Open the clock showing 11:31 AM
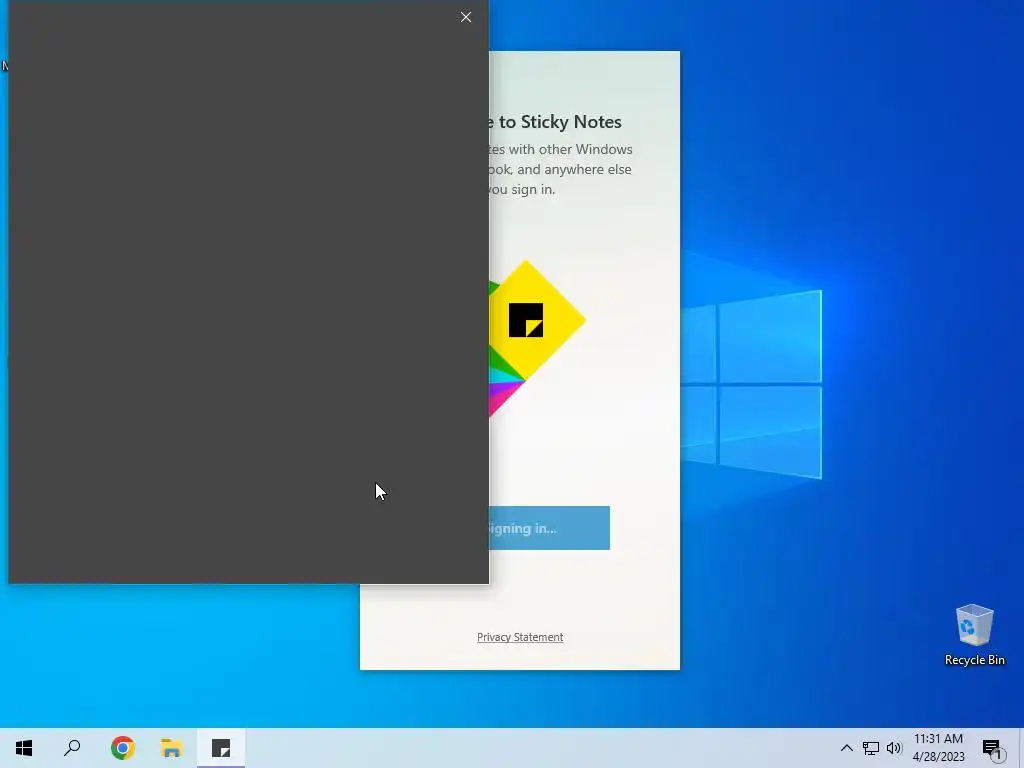The width and height of the screenshot is (1024, 768). pos(938,748)
